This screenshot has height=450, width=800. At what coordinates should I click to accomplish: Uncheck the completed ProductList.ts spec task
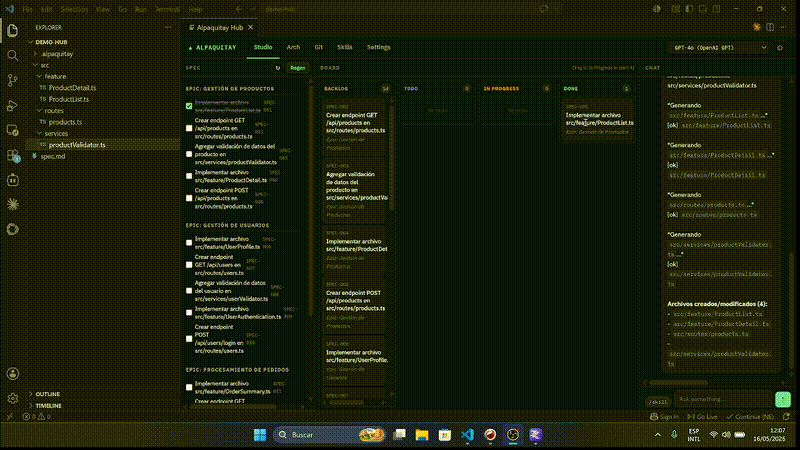coord(189,106)
